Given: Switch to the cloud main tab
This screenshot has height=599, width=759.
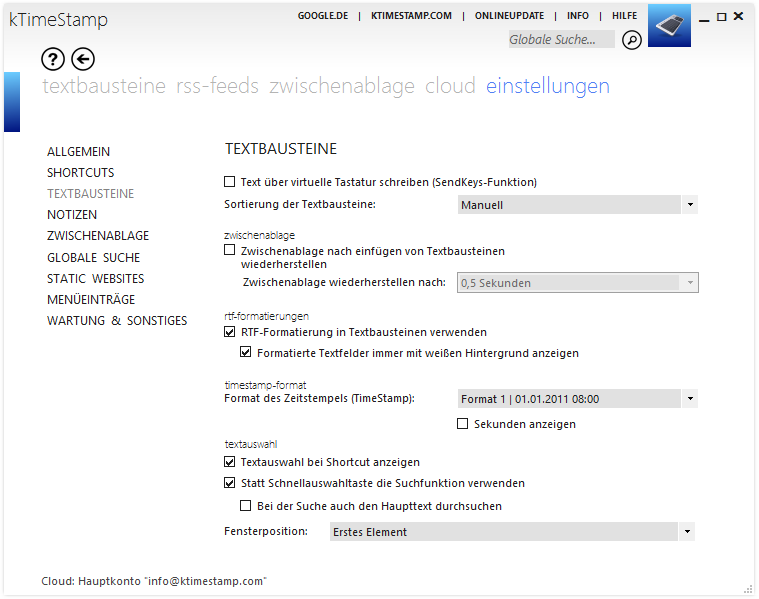Looking at the screenshot, I should pos(450,86).
